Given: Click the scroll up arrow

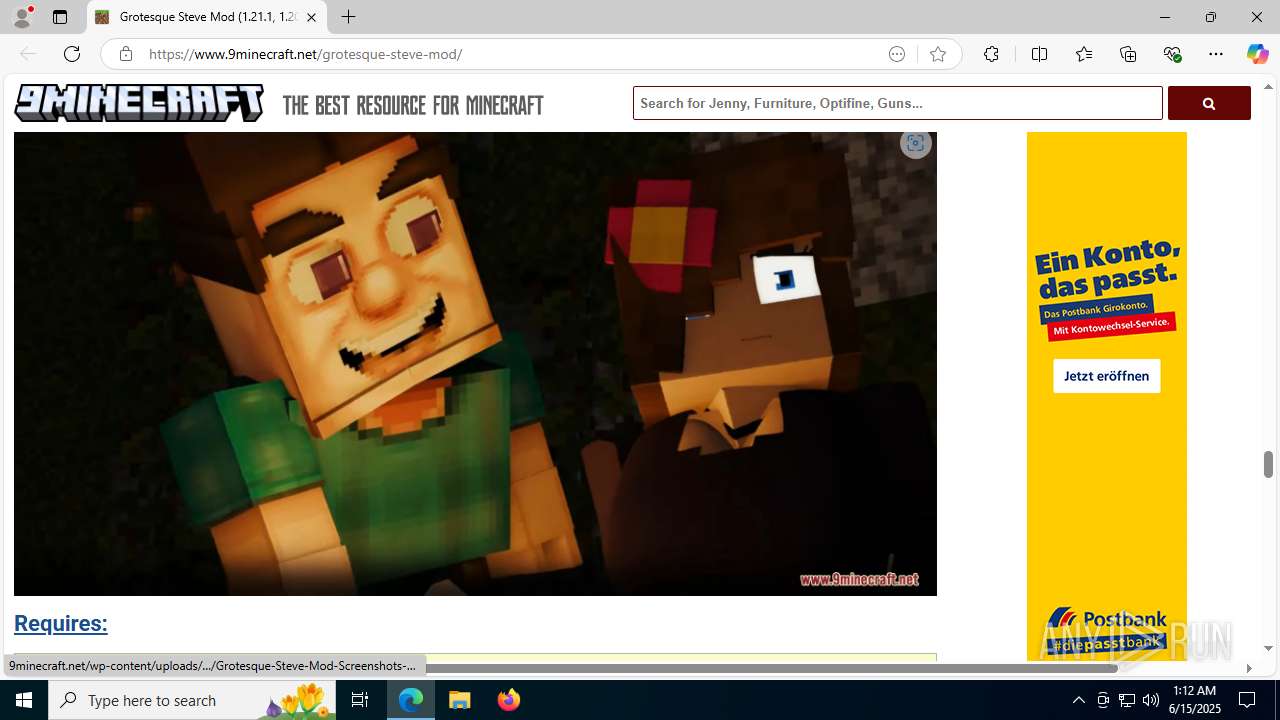Looking at the screenshot, I should click(x=1268, y=87).
